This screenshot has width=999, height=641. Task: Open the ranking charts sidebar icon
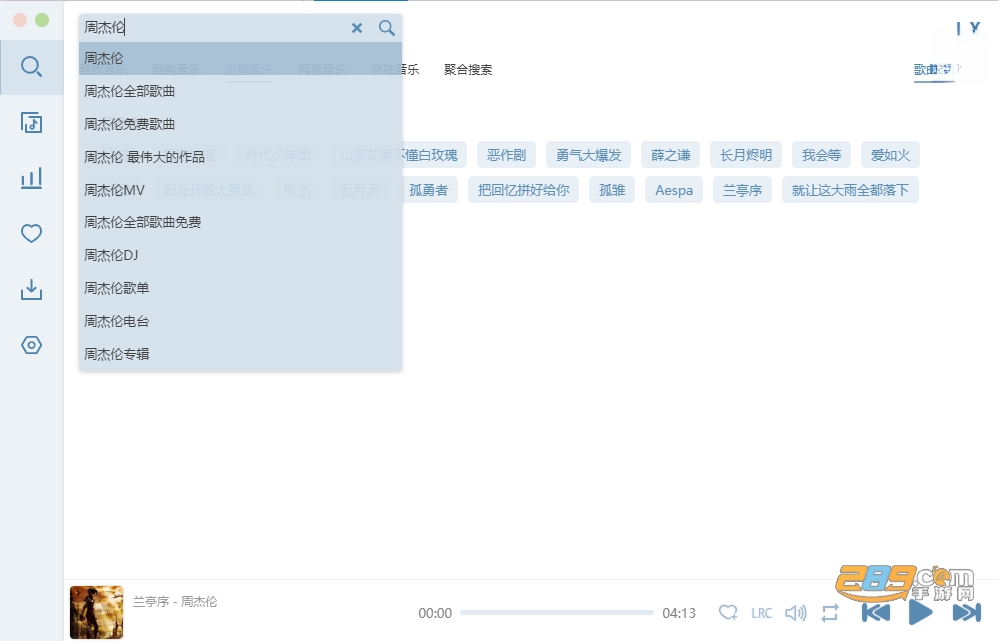coord(31,178)
